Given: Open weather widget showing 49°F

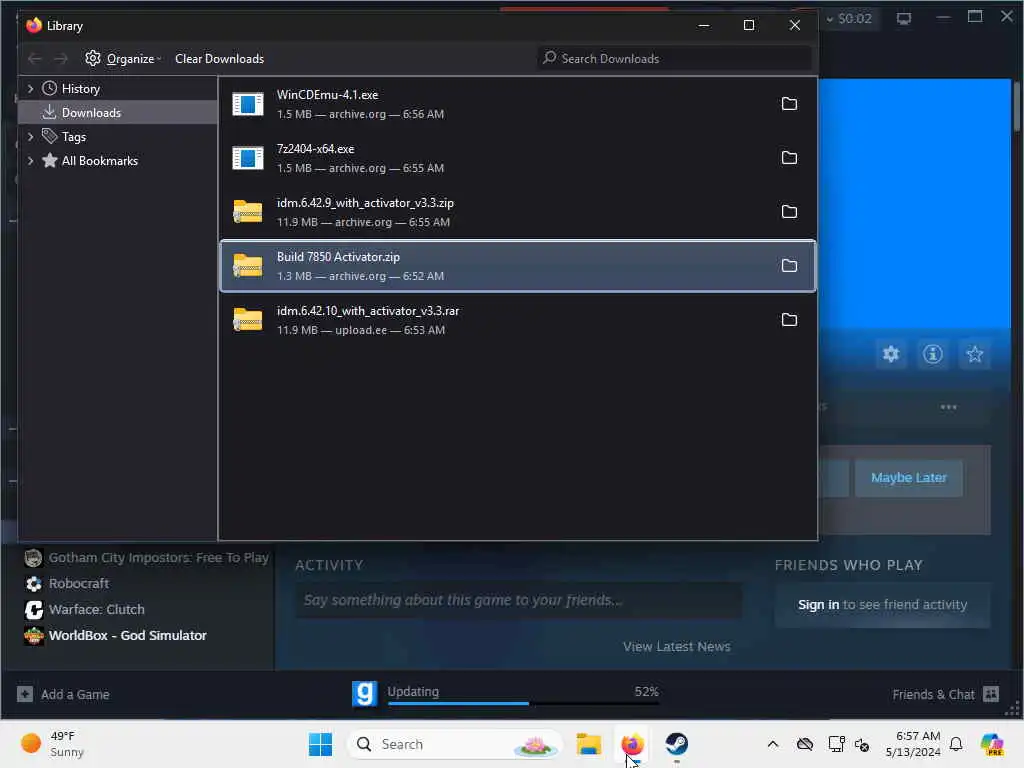Looking at the screenshot, I should tap(52, 744).
